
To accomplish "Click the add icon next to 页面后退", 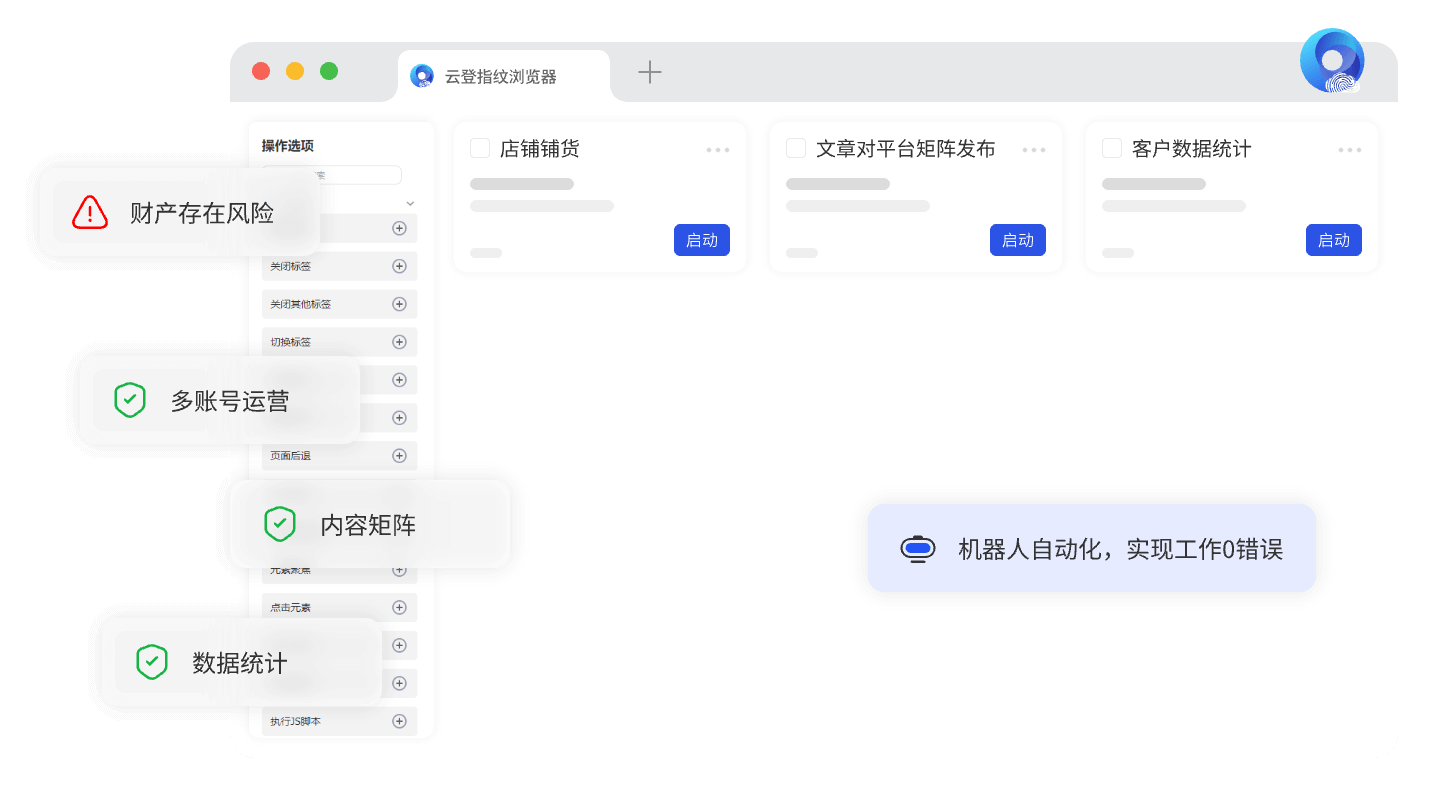I will click(398, 455).
